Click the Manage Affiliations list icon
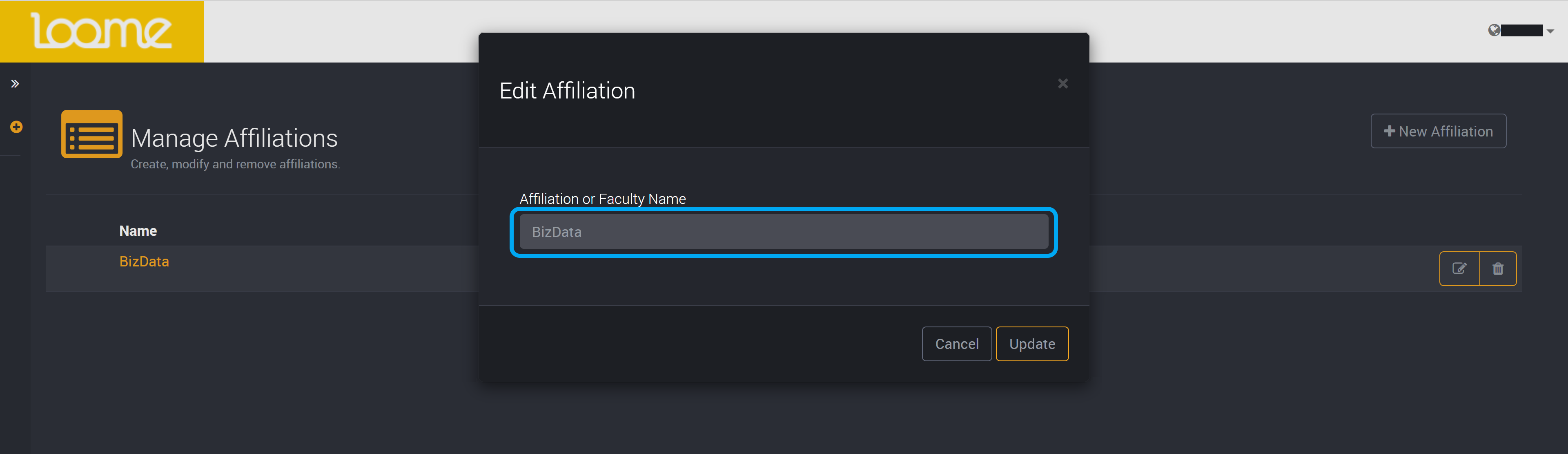Screen dimensions: 1568x454 point(92,134)
